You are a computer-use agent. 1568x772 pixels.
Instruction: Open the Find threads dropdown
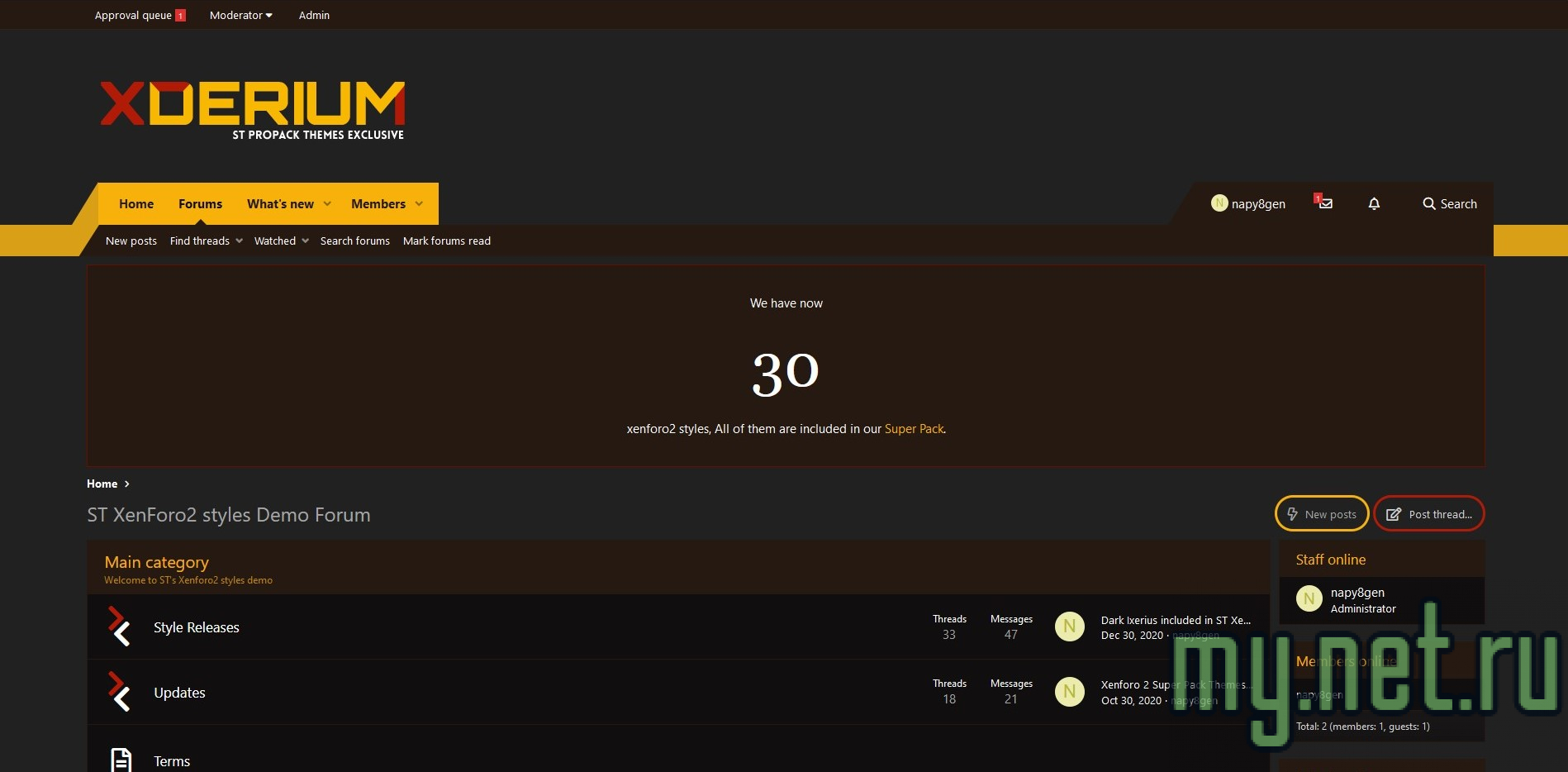pyautogui.click(x=206, y=241)
